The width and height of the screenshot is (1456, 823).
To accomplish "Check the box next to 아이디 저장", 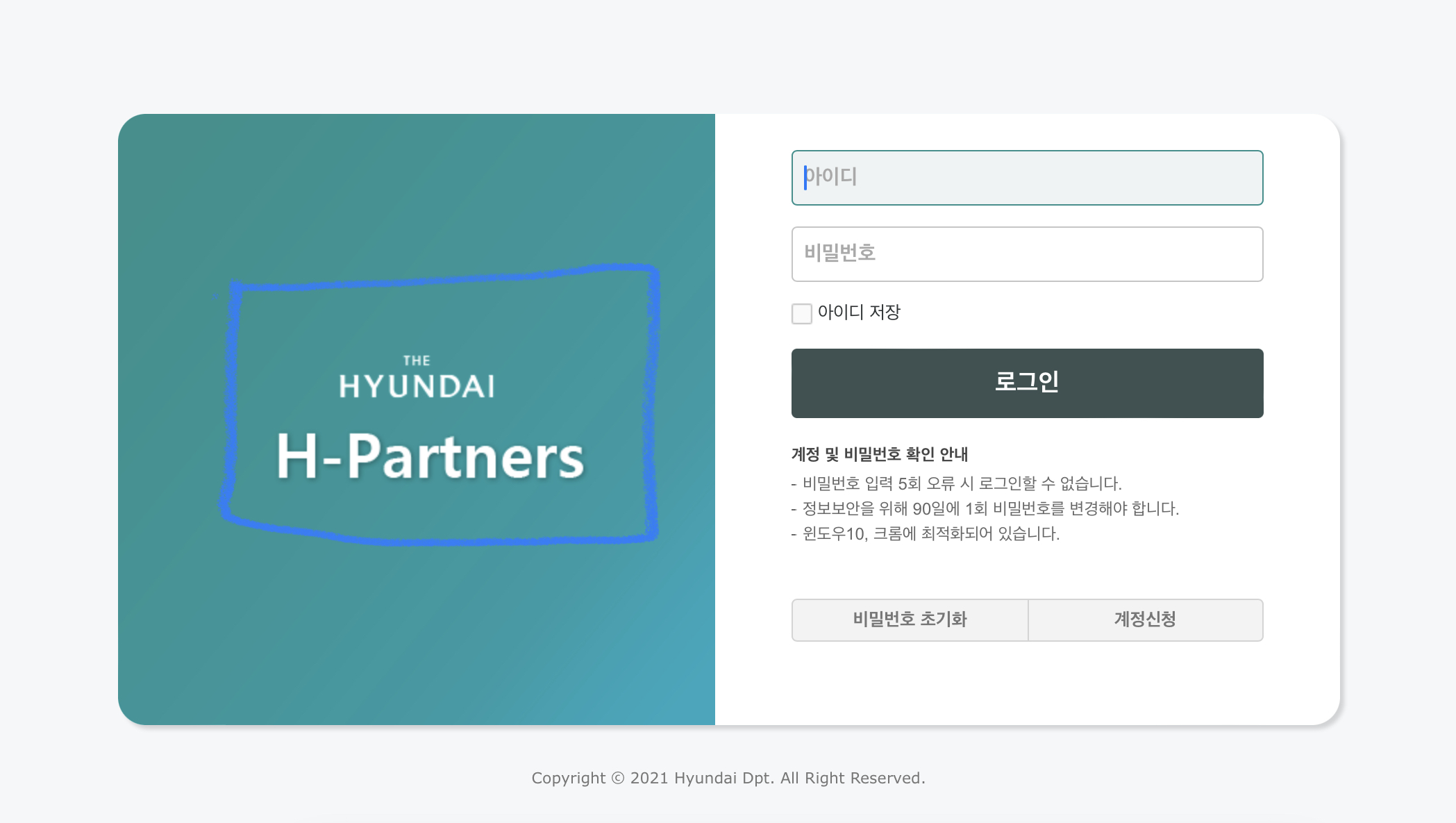I will point(801,314).
